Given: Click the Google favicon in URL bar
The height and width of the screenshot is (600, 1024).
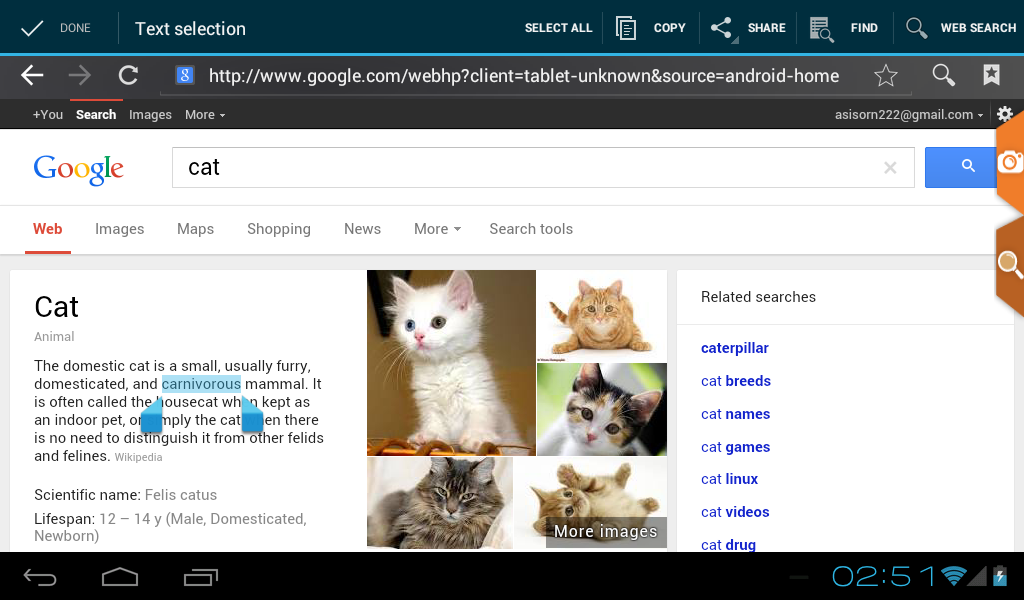Looking at the screenshot, I should (185, 76).
